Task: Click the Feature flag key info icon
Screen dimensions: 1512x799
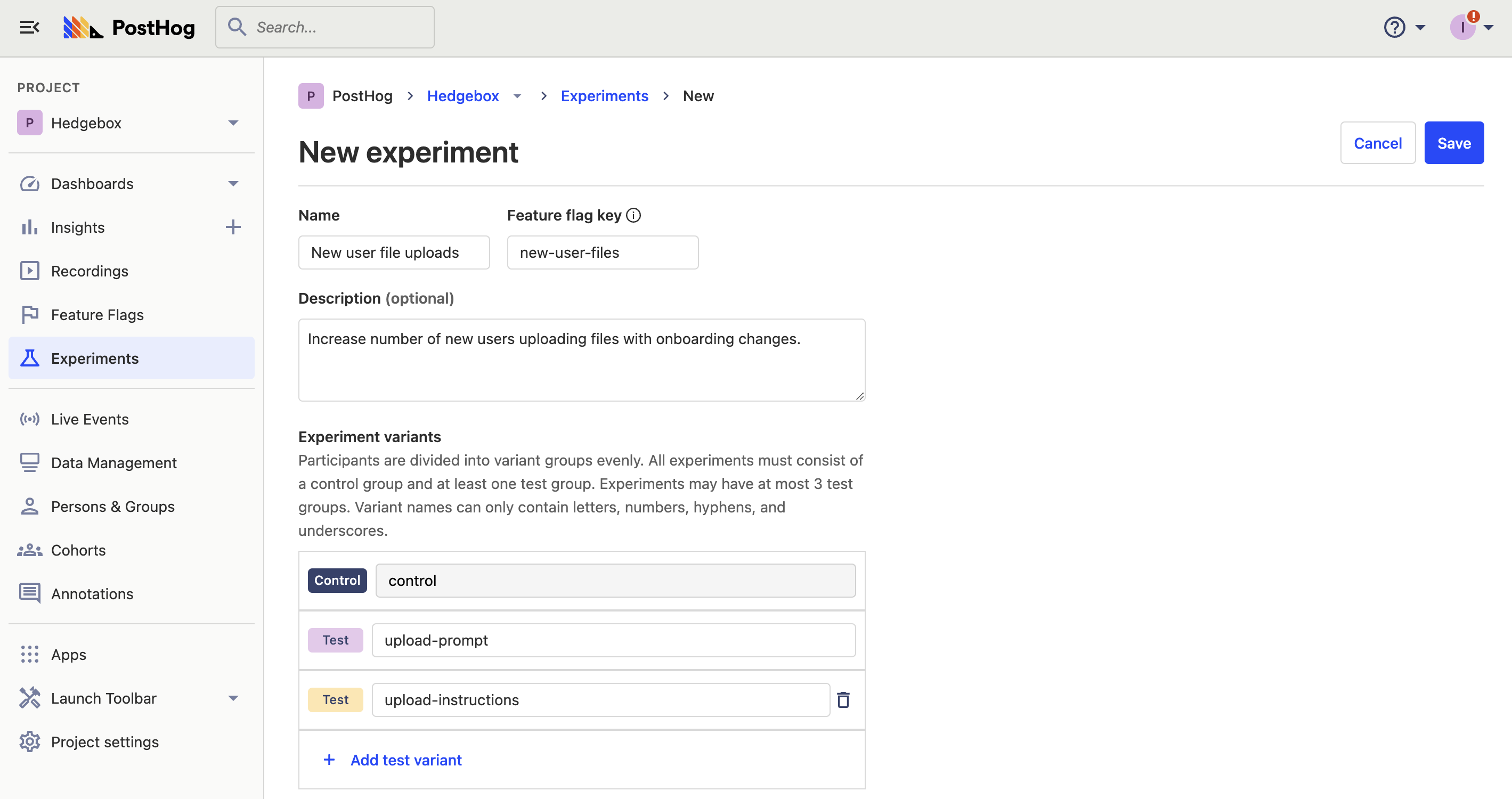Action: 633,215
